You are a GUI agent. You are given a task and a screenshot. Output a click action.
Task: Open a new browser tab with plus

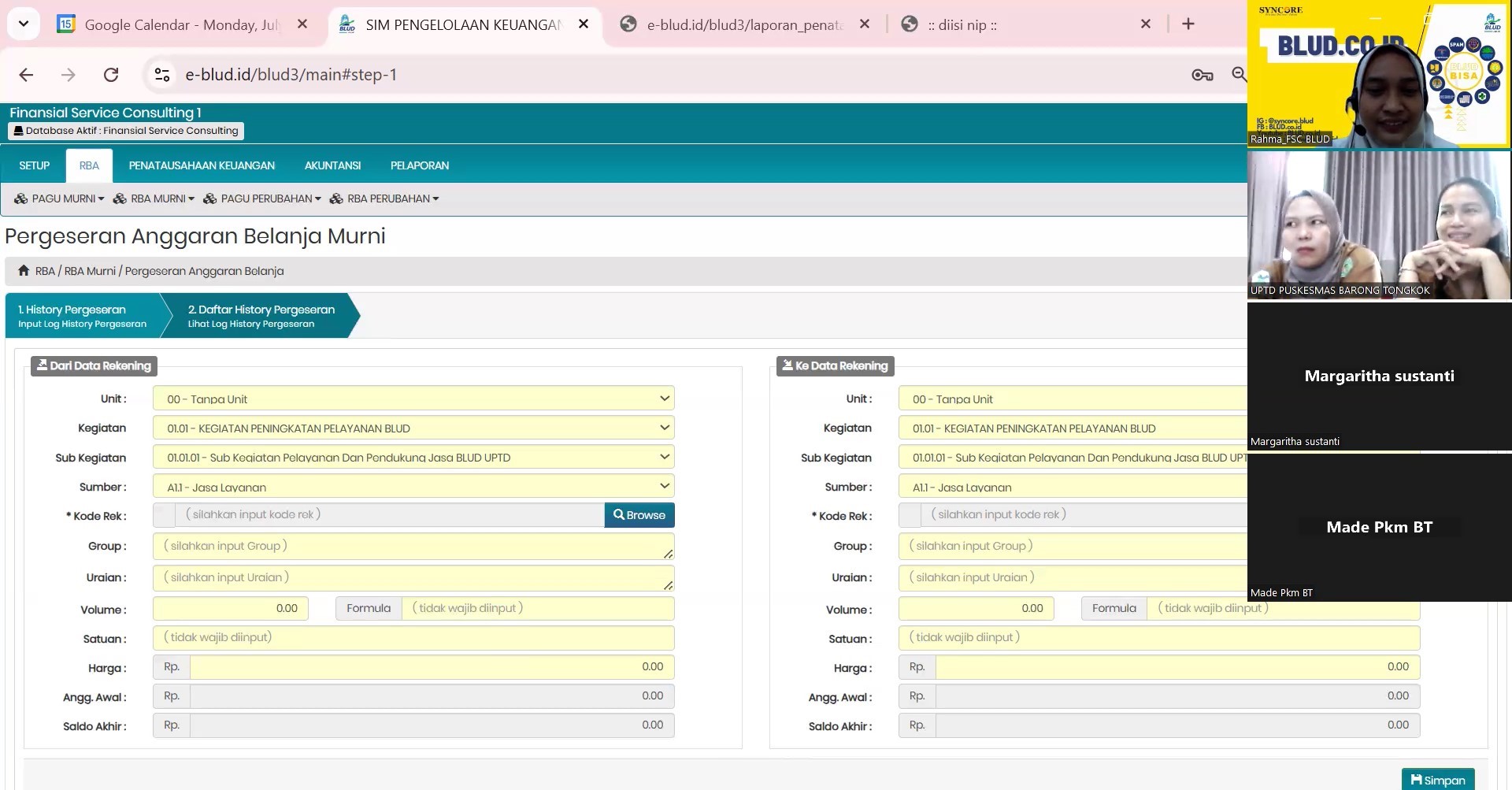(x=1188, y=24)
